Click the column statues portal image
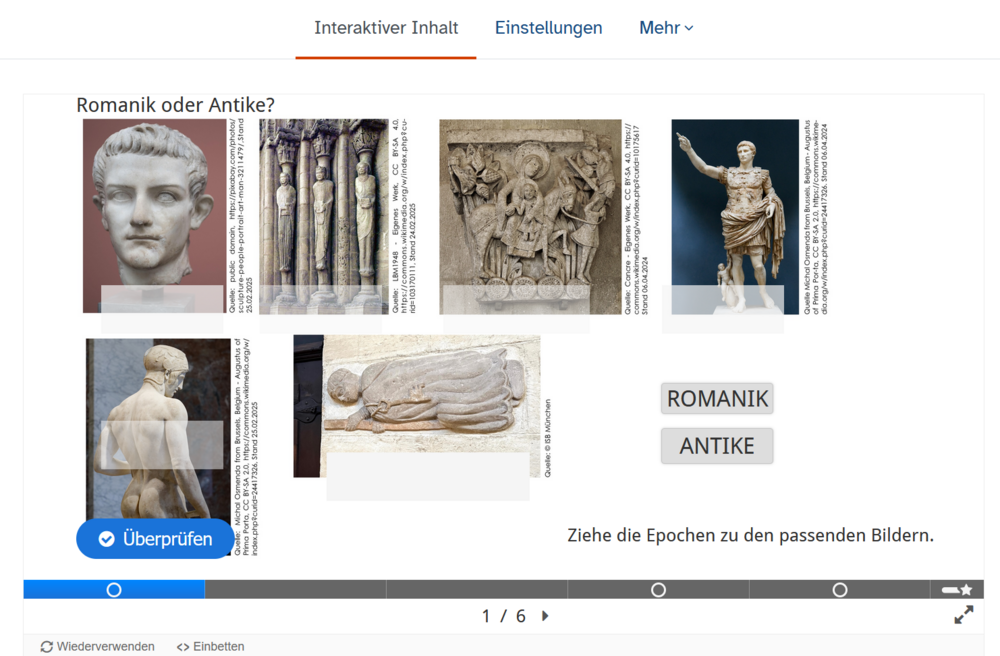This screenshot has width=1000, height=656. point(324,216)
